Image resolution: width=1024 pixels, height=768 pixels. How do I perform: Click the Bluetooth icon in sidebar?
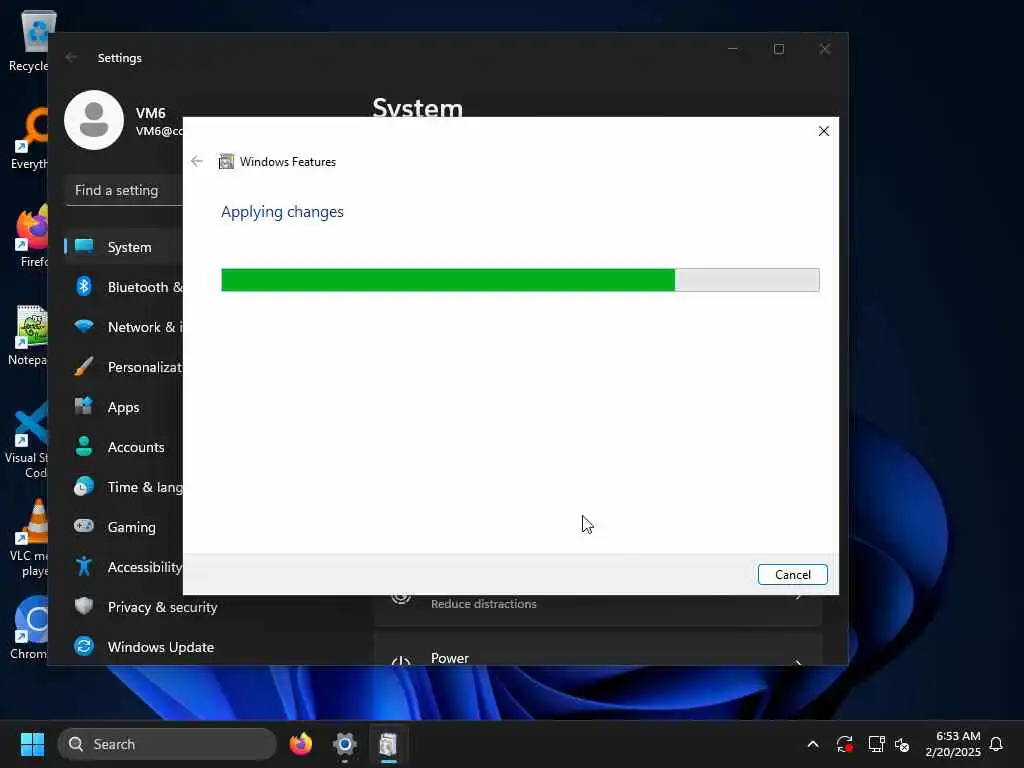coord(84,286)
